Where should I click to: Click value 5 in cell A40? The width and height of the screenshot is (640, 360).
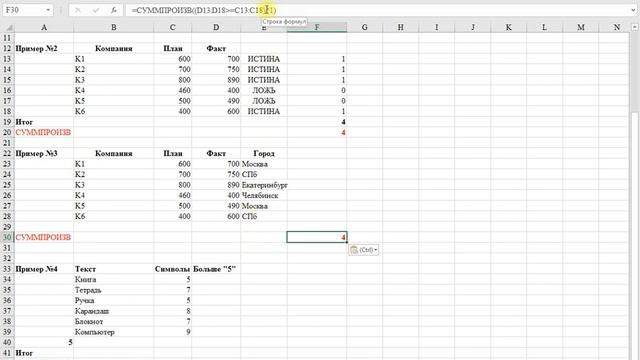(x=44, y=342)
